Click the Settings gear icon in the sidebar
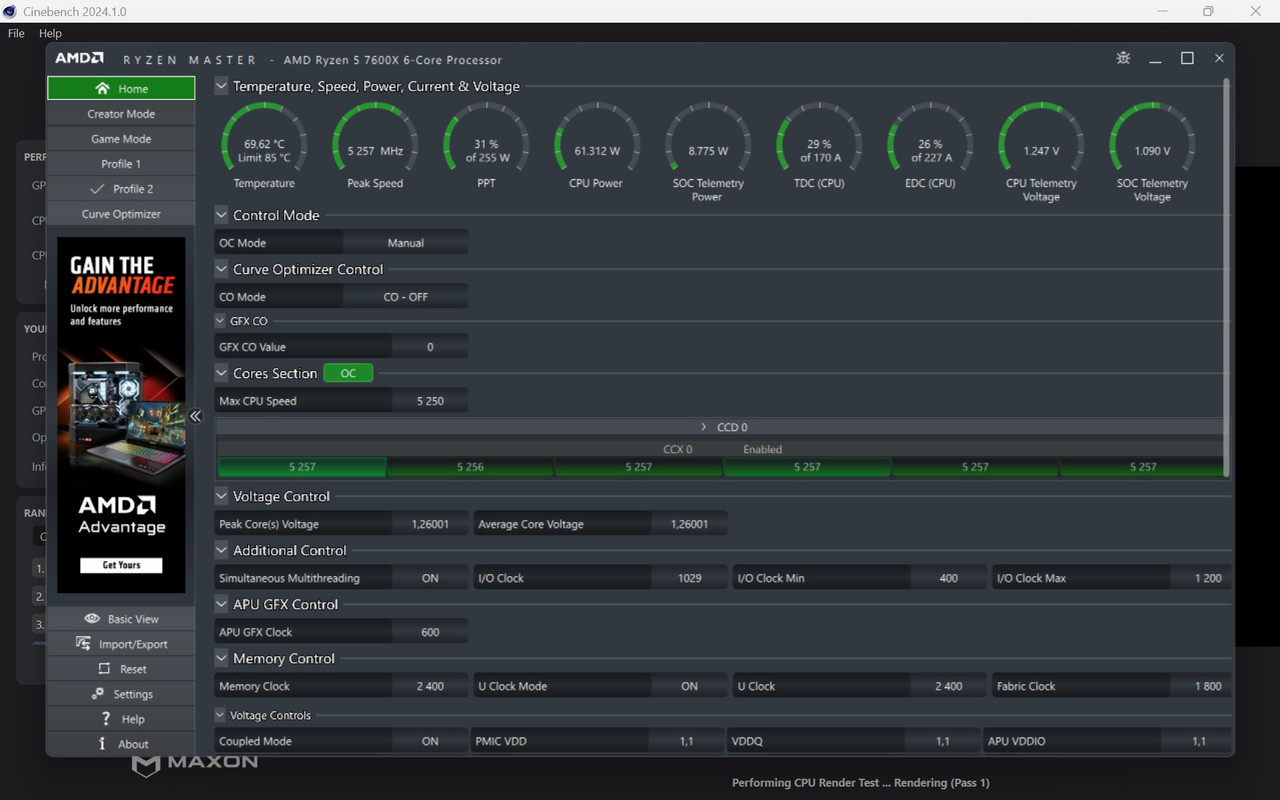 tap(98, 694)
